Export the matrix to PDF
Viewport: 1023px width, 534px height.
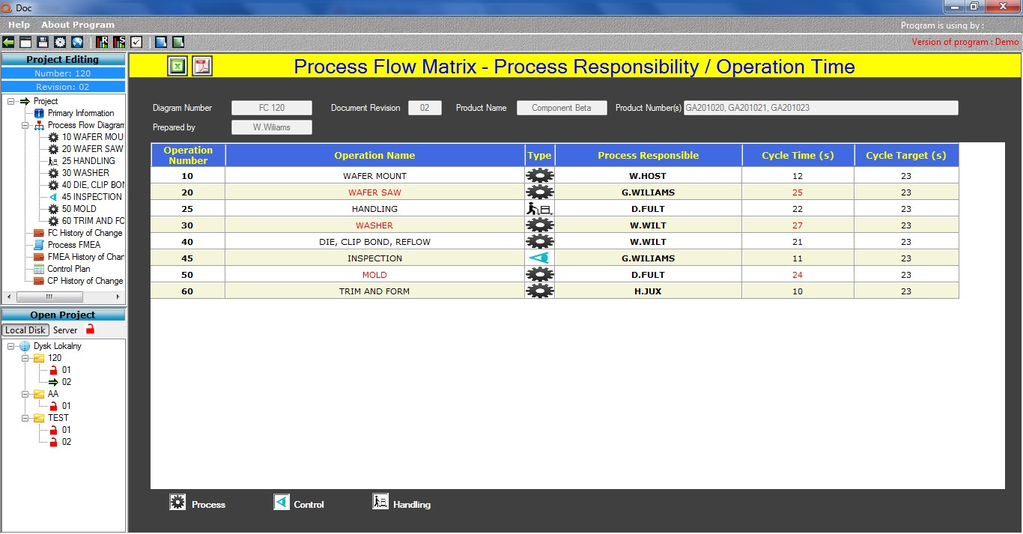tap(202, 66)
